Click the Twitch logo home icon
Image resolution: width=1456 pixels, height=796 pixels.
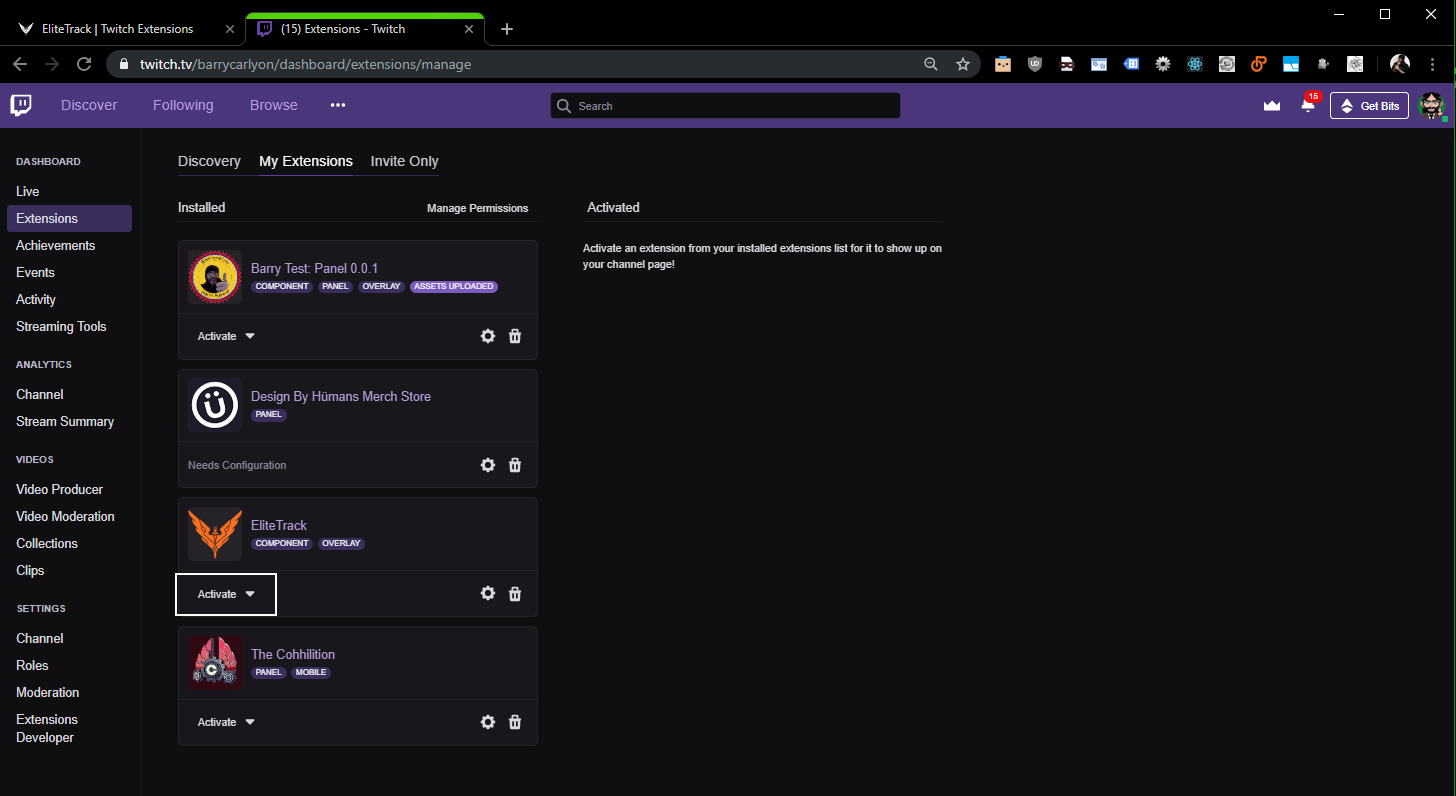point(21,105)
